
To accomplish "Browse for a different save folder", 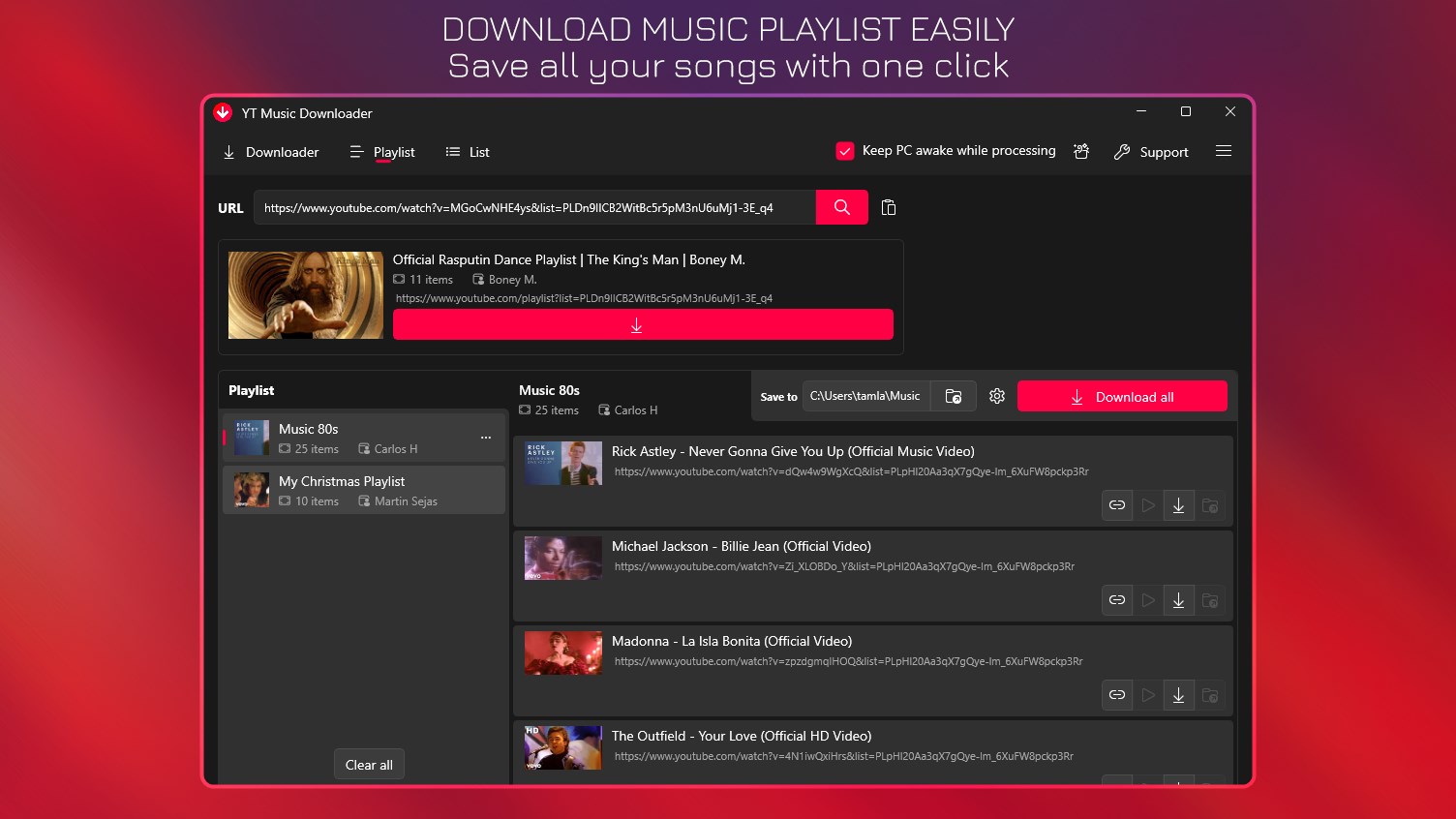I will 953,396.
